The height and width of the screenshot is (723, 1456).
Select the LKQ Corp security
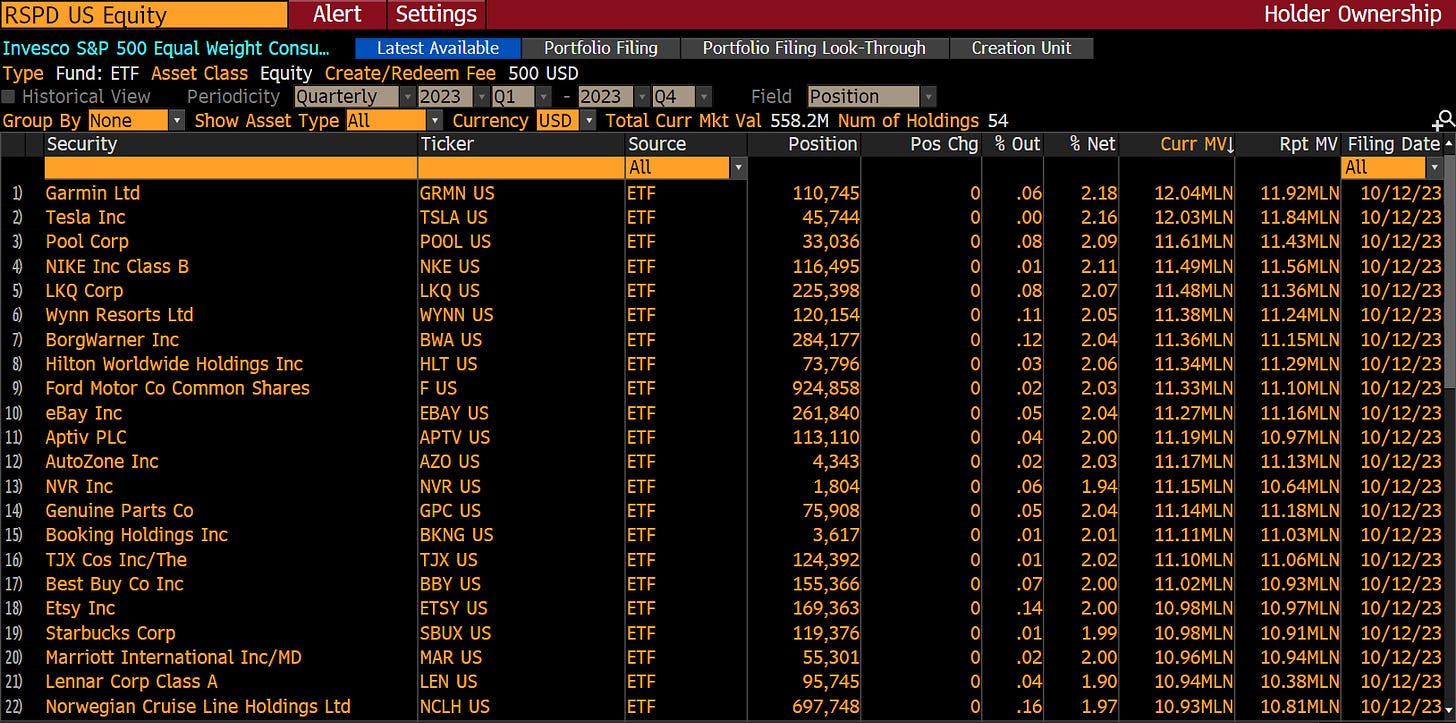tap(84, 291)
